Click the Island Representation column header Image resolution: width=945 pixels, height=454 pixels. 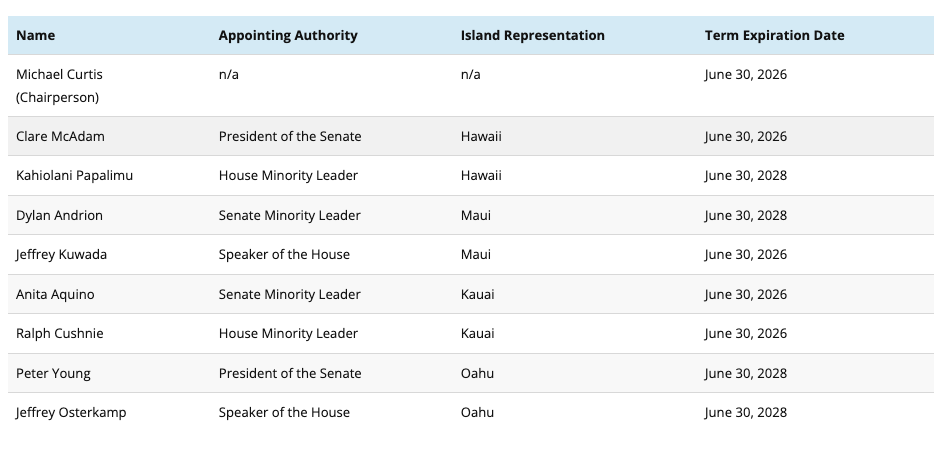pos(532,35)
